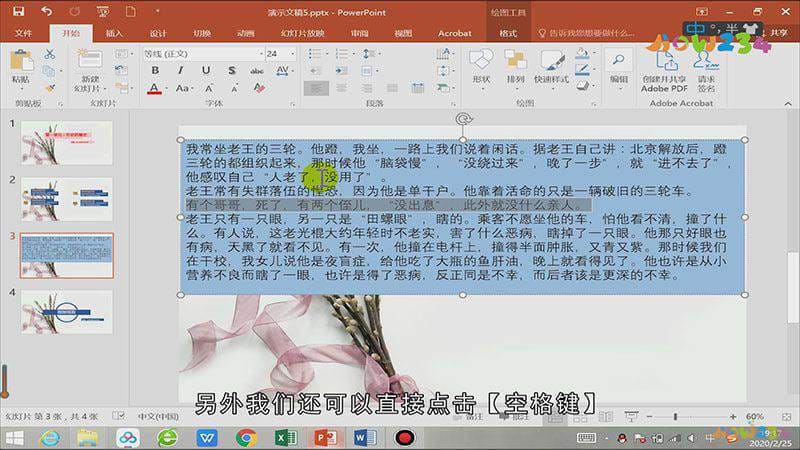800x450 pixels.
Task: Apply red font color (A)
Action: click(x=155, y=89)
